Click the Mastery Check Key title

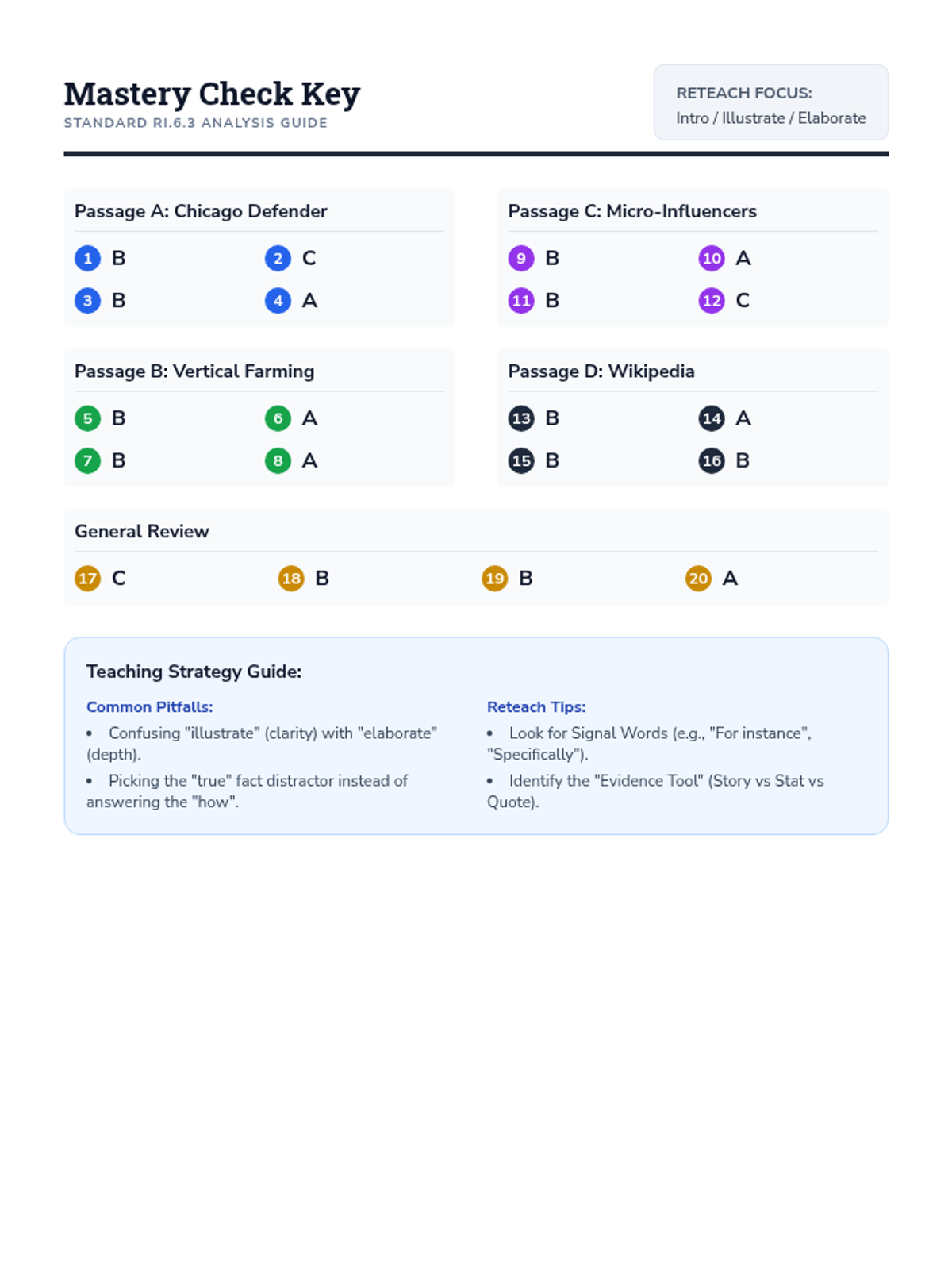pyautogui.click(x=212, y=94)
